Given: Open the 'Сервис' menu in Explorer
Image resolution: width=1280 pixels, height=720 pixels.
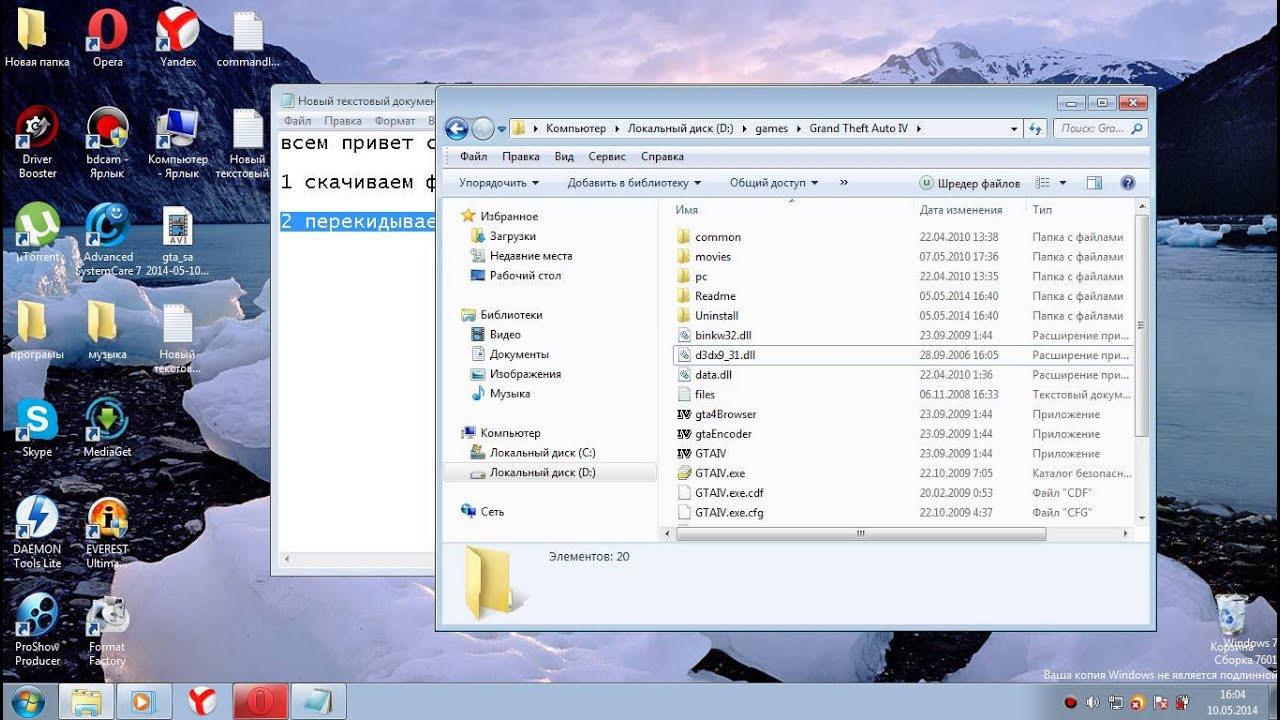Looking at the screenshot, I should (x=607, y=156).
